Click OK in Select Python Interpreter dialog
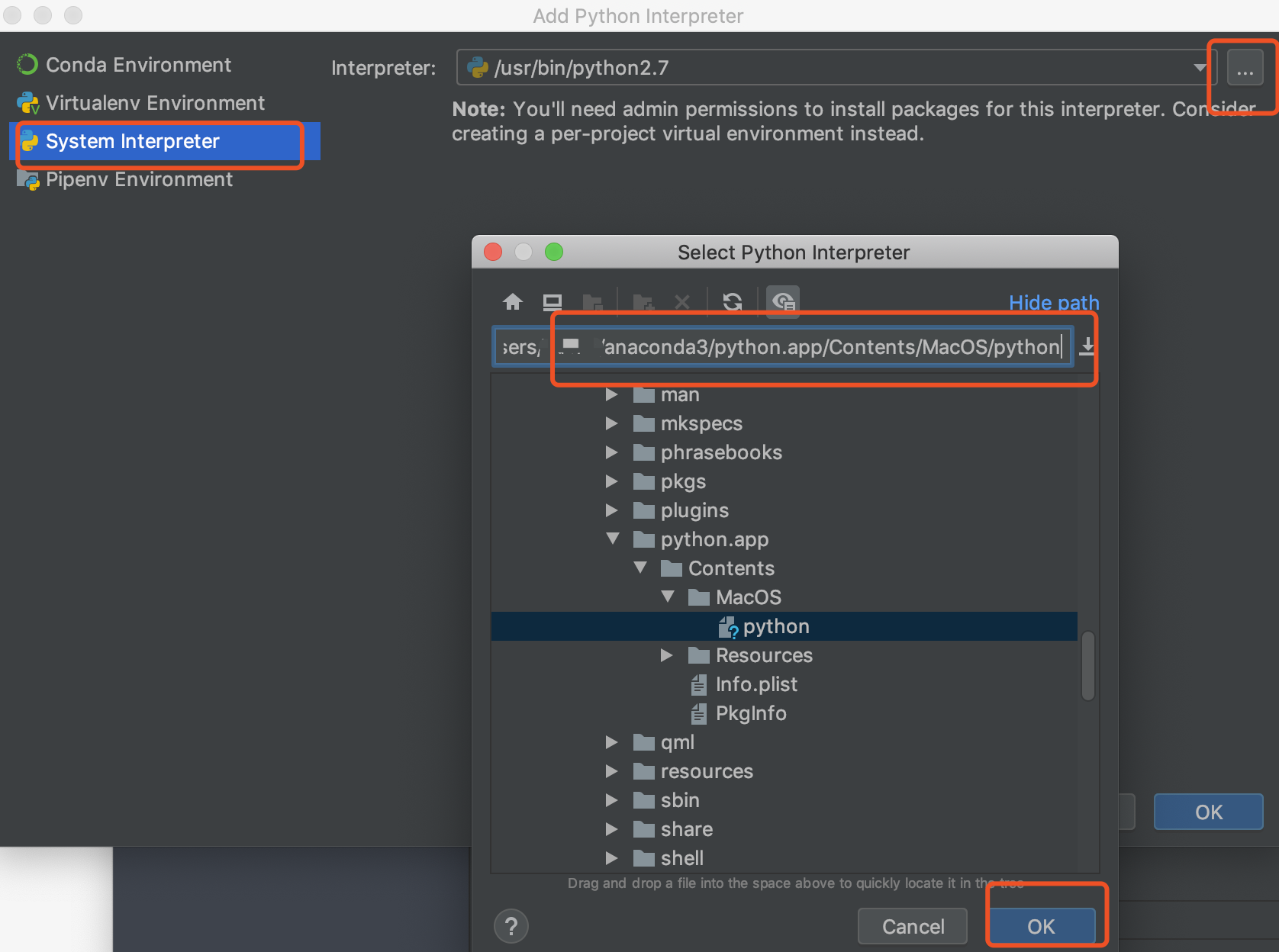This screenshot has height=952, width=1279. pyautogui.click(x=1041, y=926)
